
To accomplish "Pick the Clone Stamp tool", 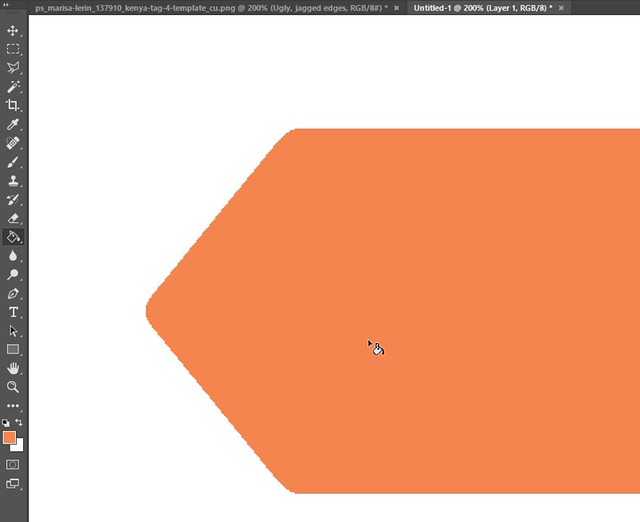I will (x=13, y=181).
